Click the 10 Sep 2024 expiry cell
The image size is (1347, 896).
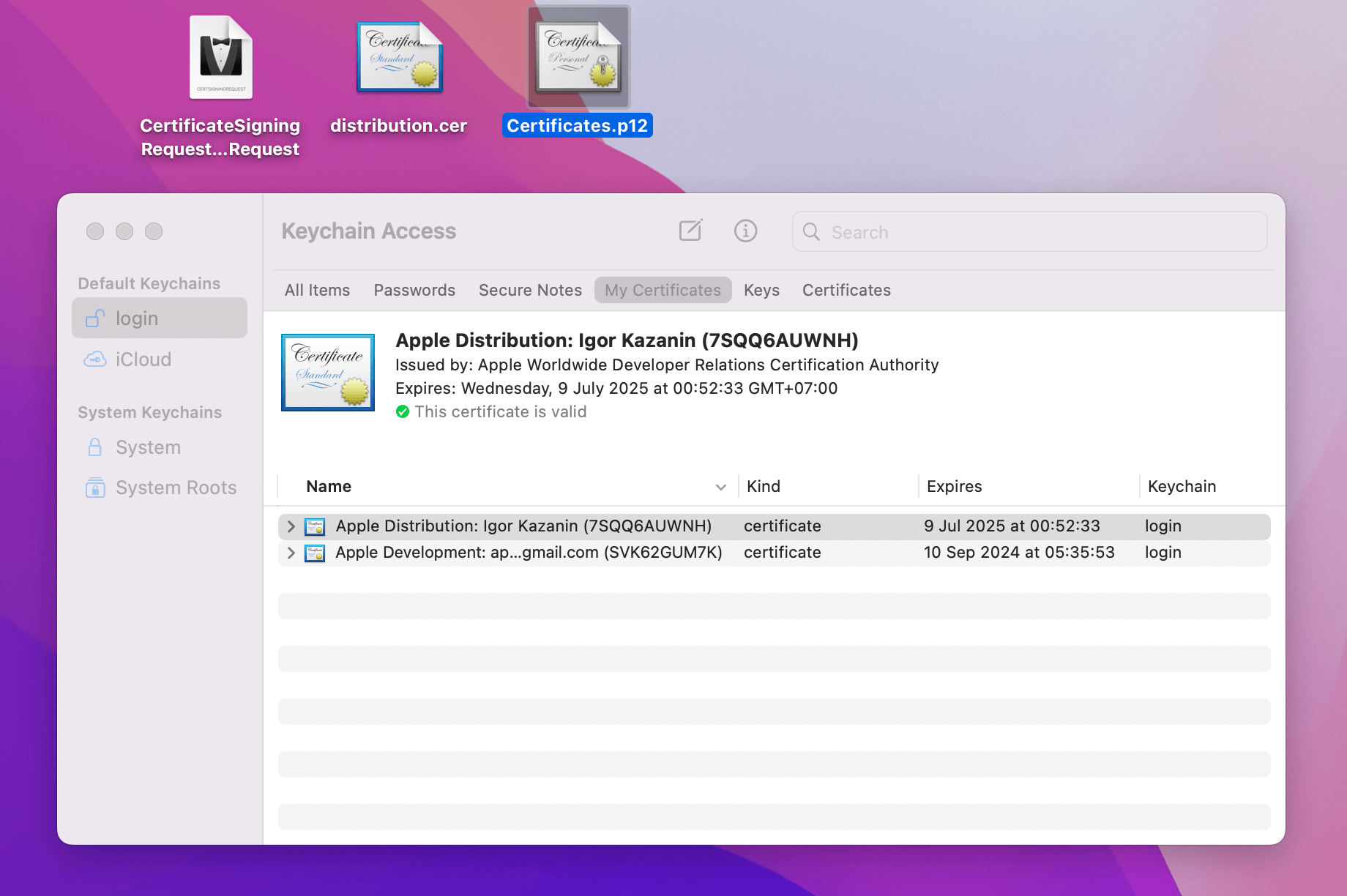click(x=1019, y=553)
